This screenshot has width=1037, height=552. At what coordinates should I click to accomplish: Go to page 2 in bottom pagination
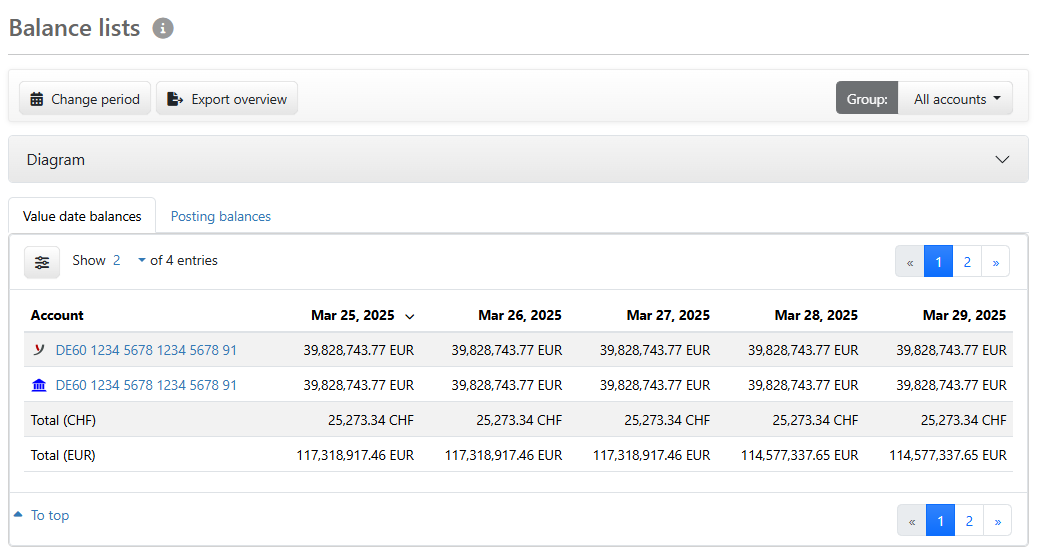click(968, 520)
